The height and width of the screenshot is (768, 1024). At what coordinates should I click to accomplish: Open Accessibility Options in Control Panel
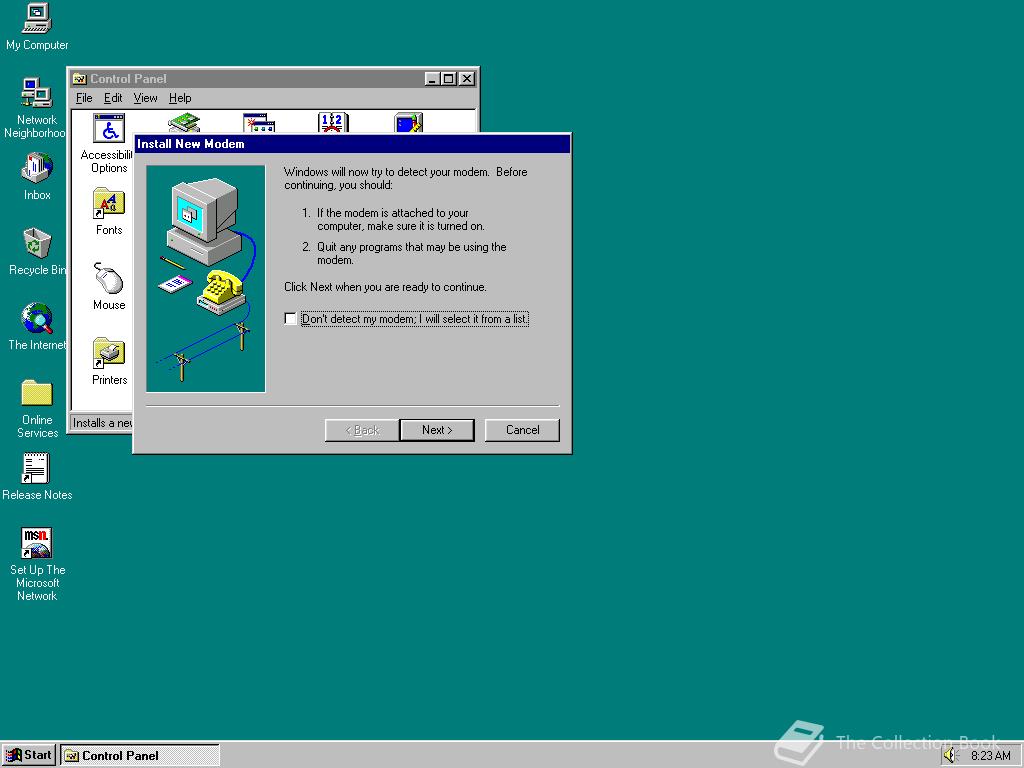tap(108, 128)
